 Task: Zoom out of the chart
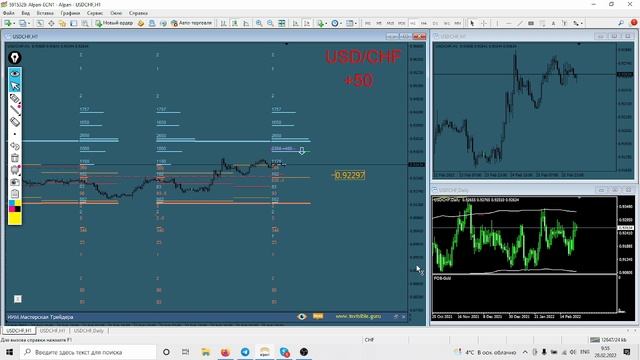[x=270, y=23]
